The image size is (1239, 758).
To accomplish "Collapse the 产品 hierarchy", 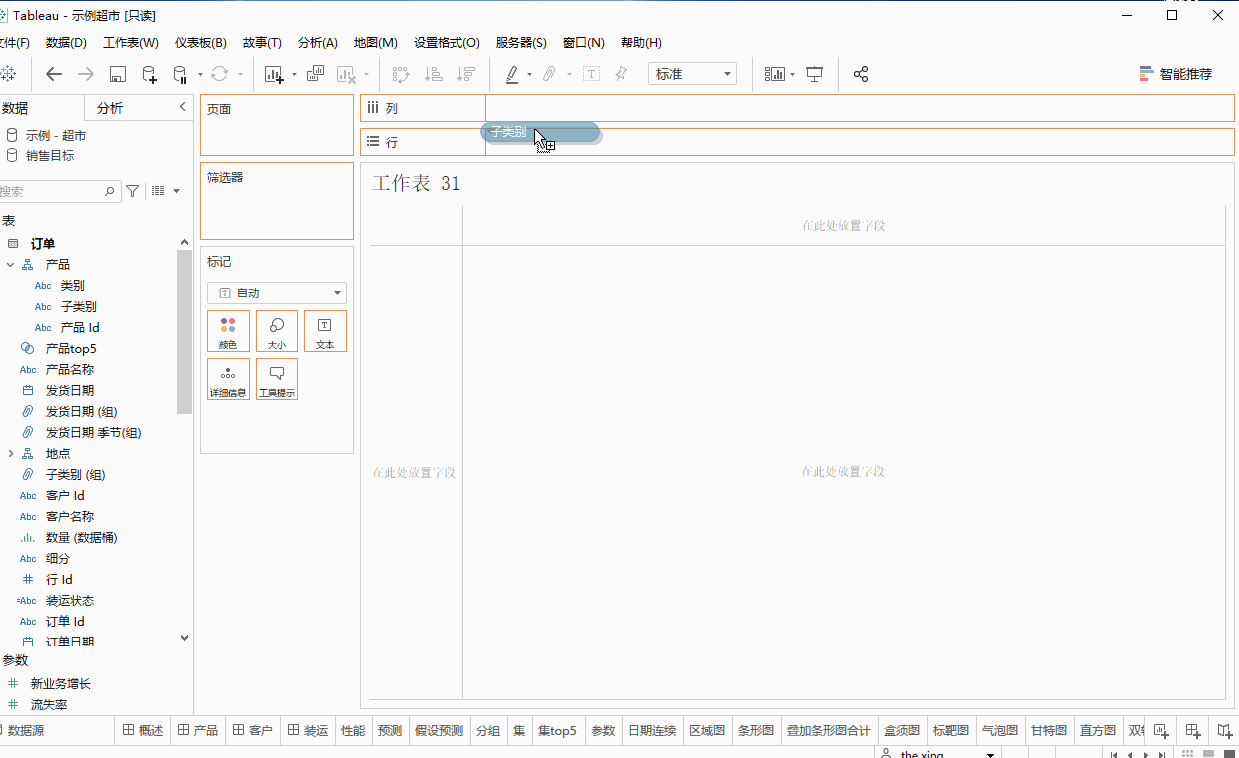I will point(10,264).
